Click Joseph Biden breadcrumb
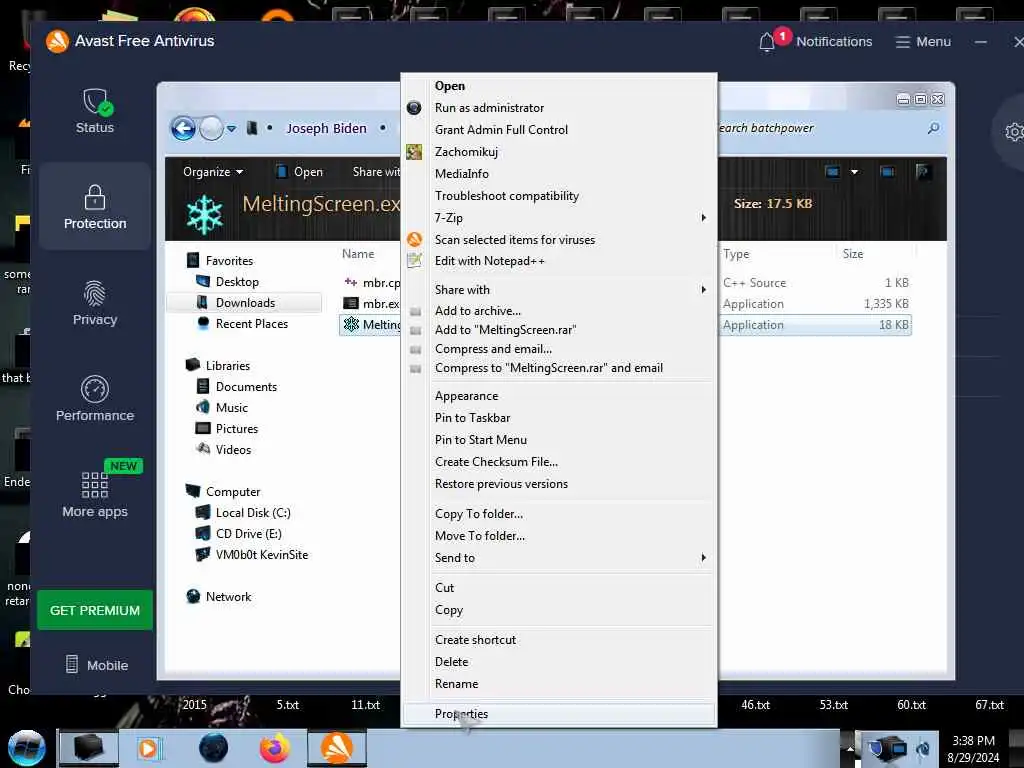1024x768 pixels. pyautogui.click(x=326, y=129)
